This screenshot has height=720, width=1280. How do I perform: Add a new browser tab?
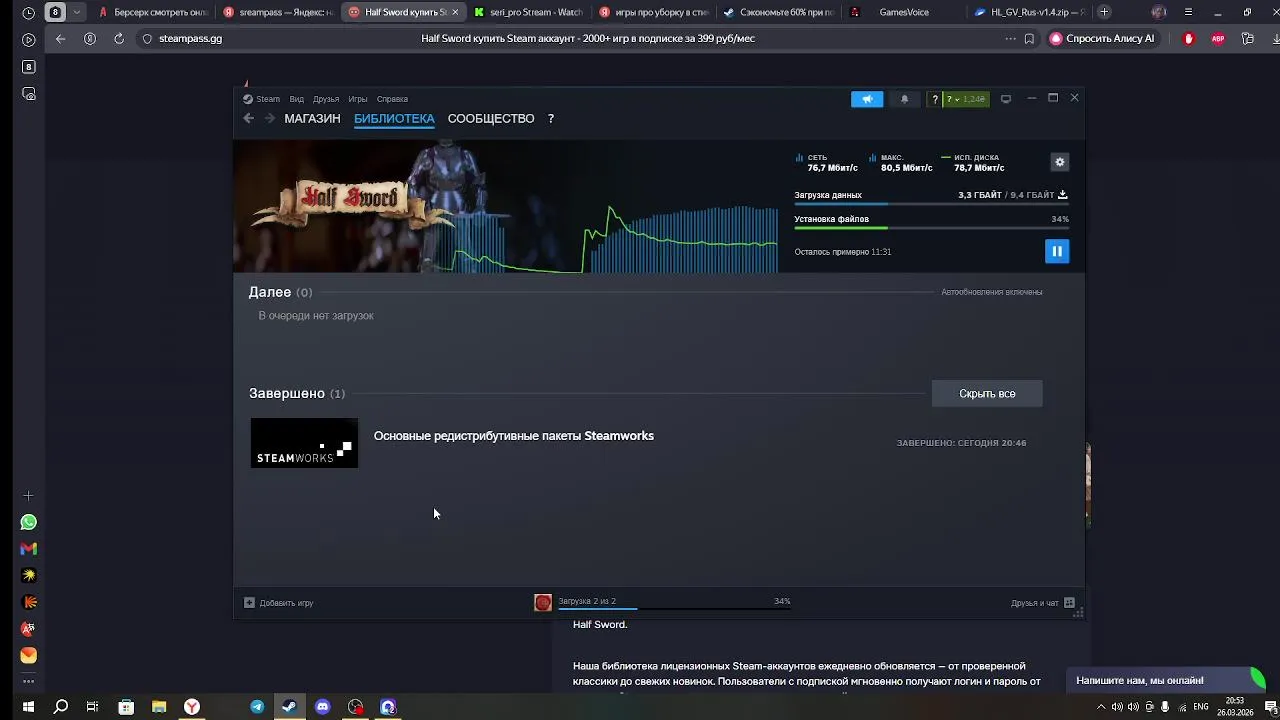pos(1104,12)
